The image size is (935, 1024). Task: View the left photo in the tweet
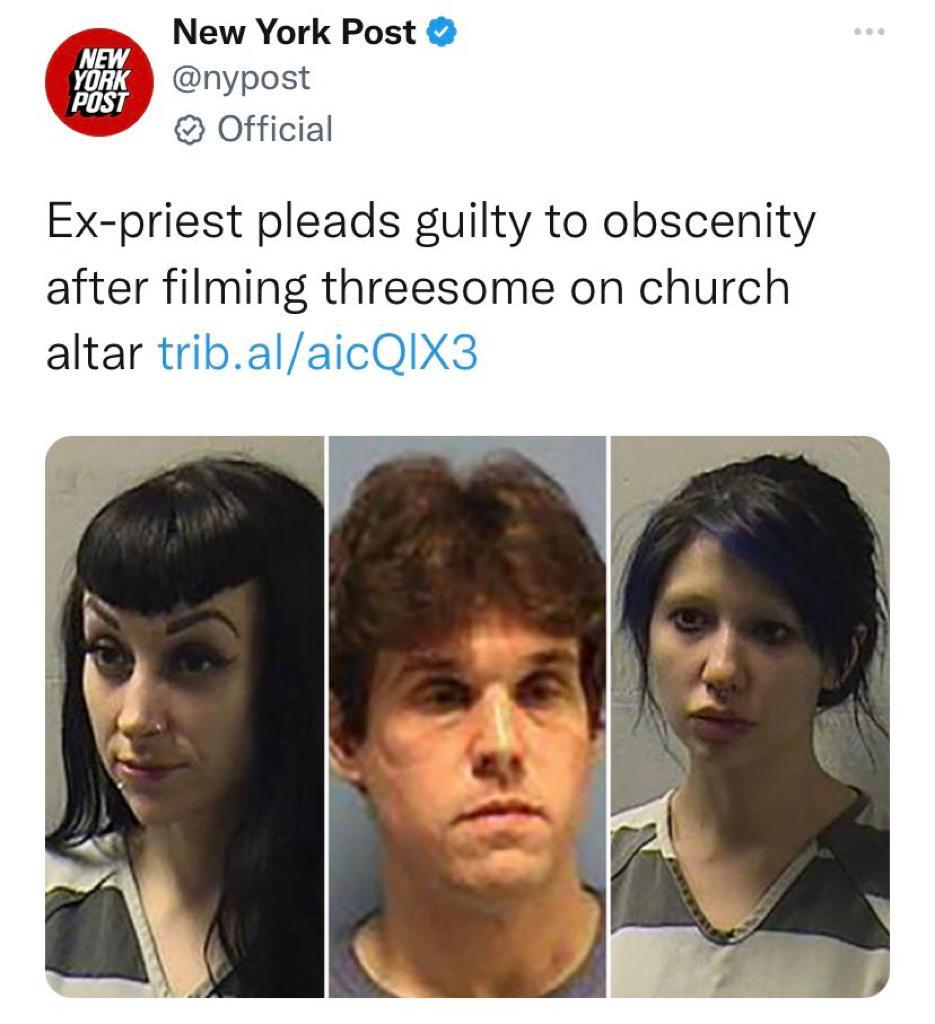pyautogui.click(x=185, y=716)
